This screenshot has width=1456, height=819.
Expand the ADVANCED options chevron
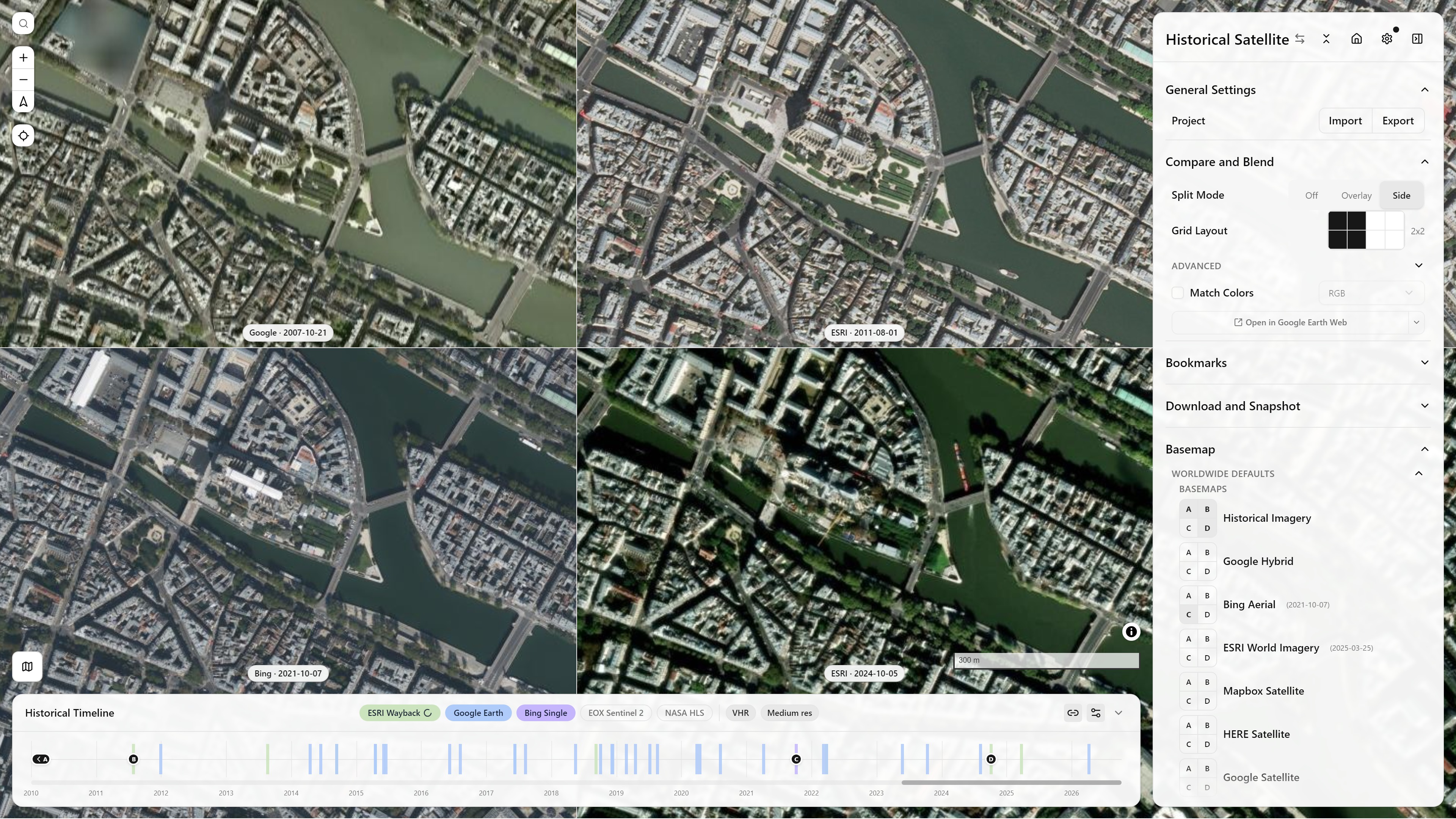pos(1419,266)
